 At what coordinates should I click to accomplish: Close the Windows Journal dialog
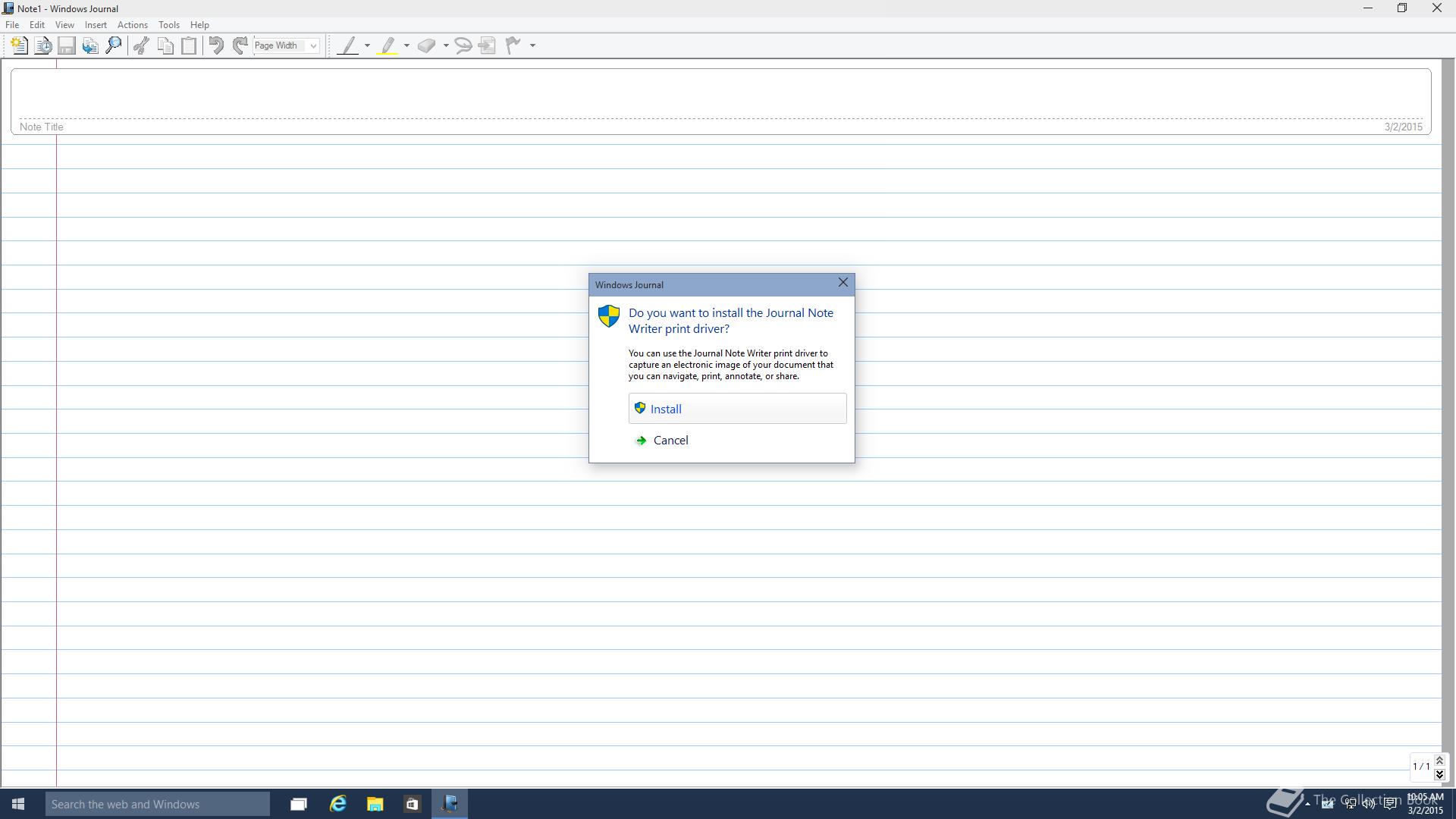[843, 283]
